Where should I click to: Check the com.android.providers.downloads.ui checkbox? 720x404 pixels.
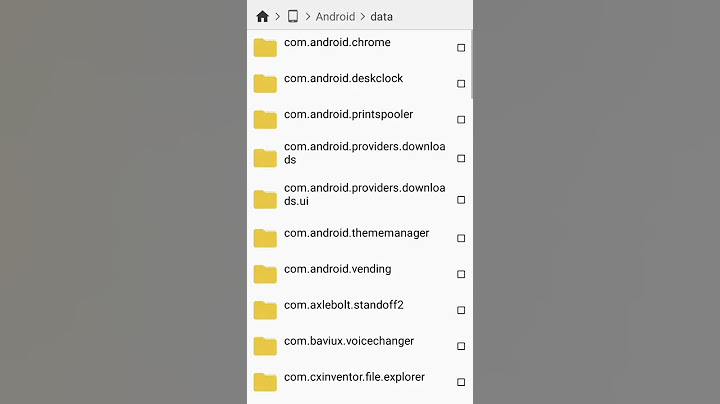point(461,200)
